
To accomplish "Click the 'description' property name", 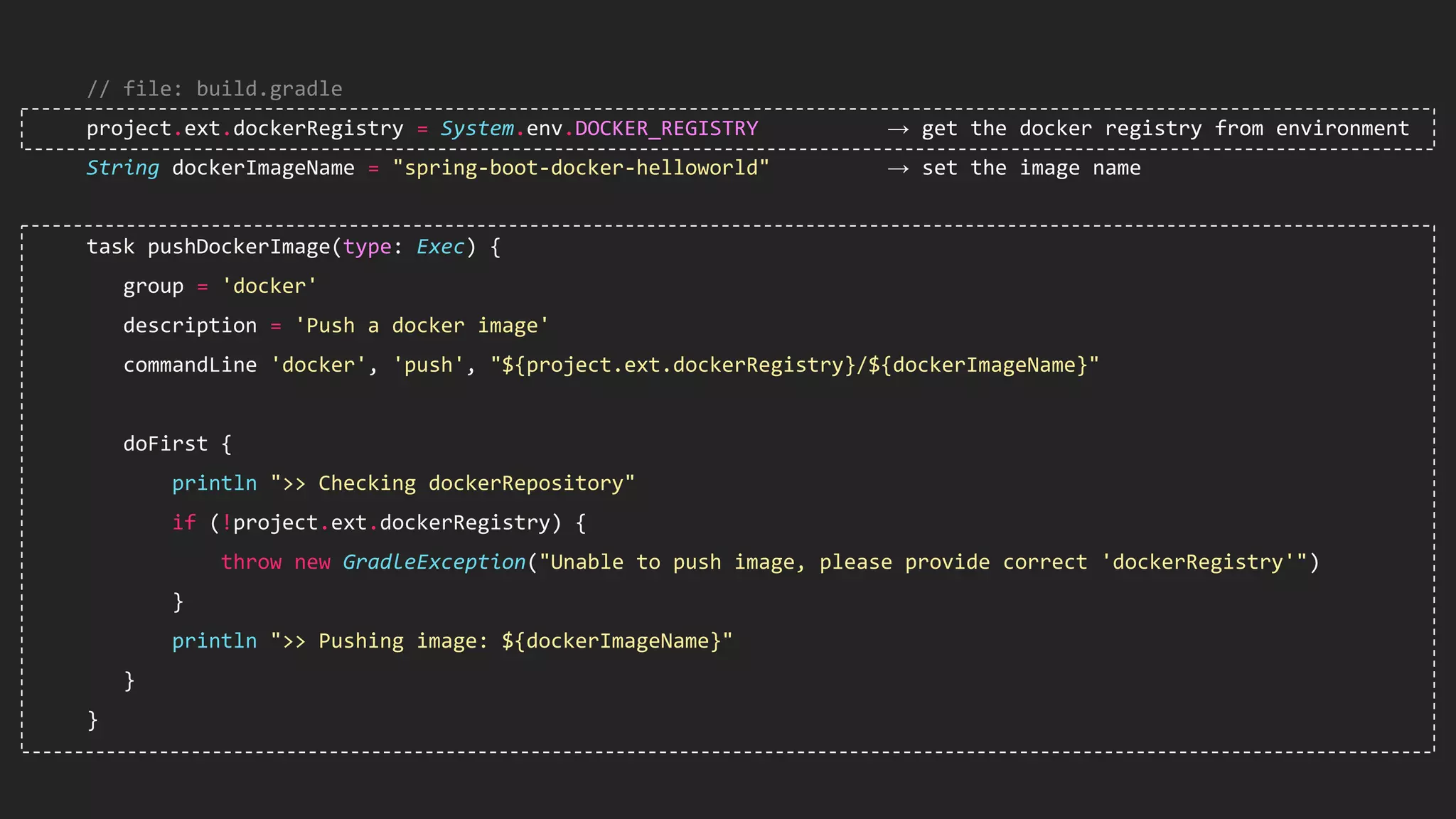I will [190, 326].
